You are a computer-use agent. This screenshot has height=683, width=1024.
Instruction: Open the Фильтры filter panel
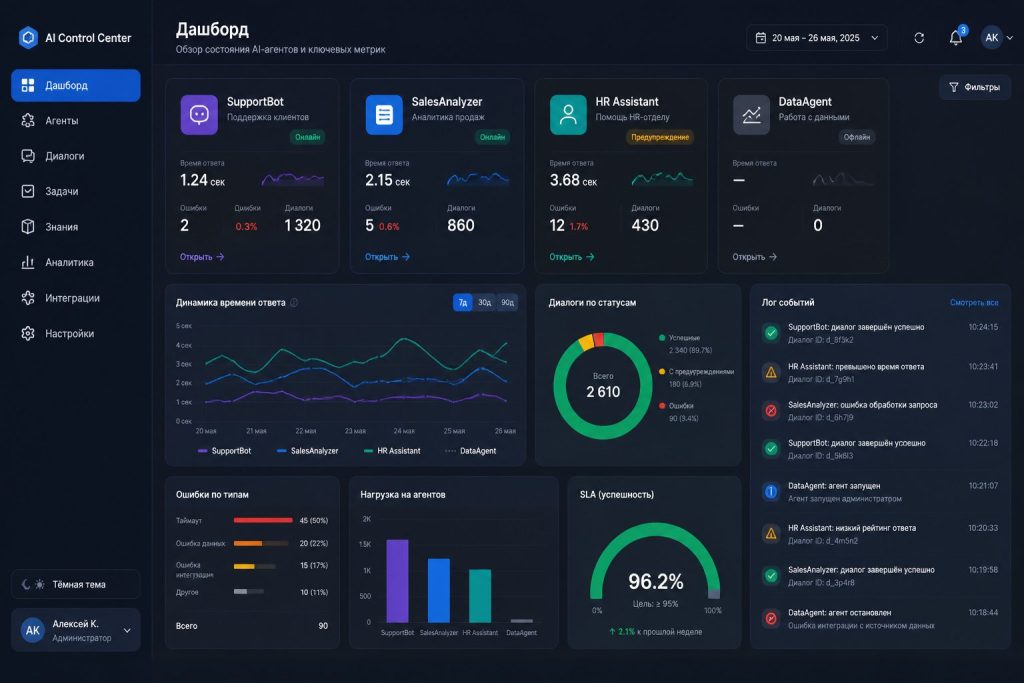click(x=974, y=87)
